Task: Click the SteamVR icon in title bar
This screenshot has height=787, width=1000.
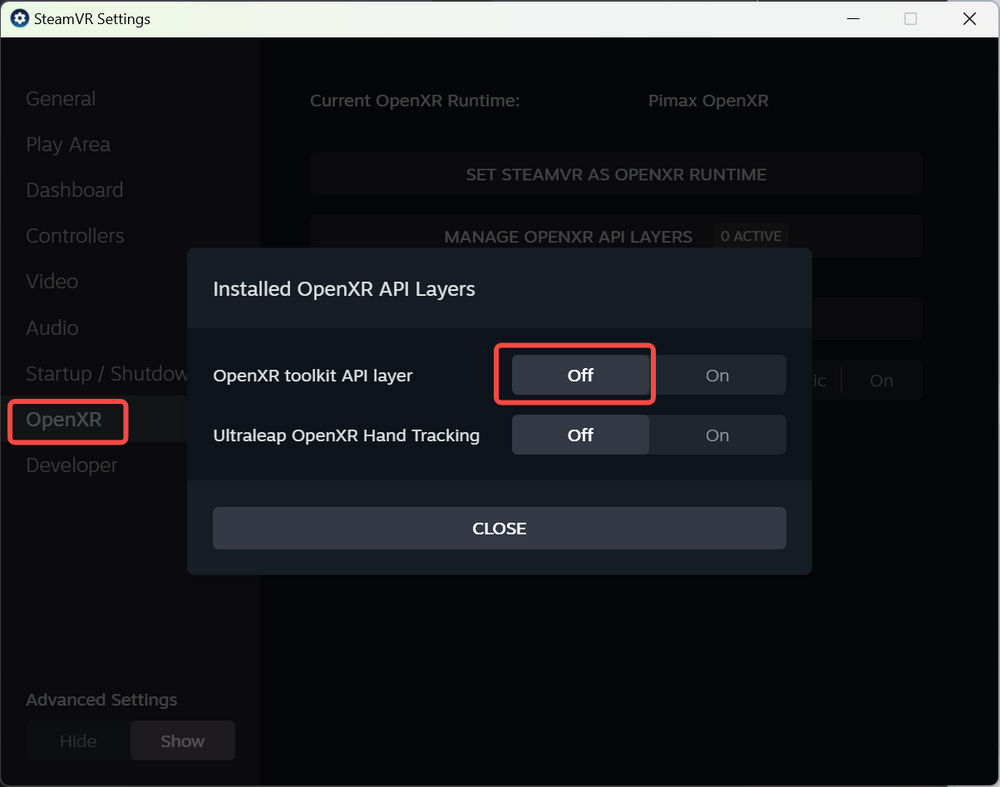Action: (20, 18)
